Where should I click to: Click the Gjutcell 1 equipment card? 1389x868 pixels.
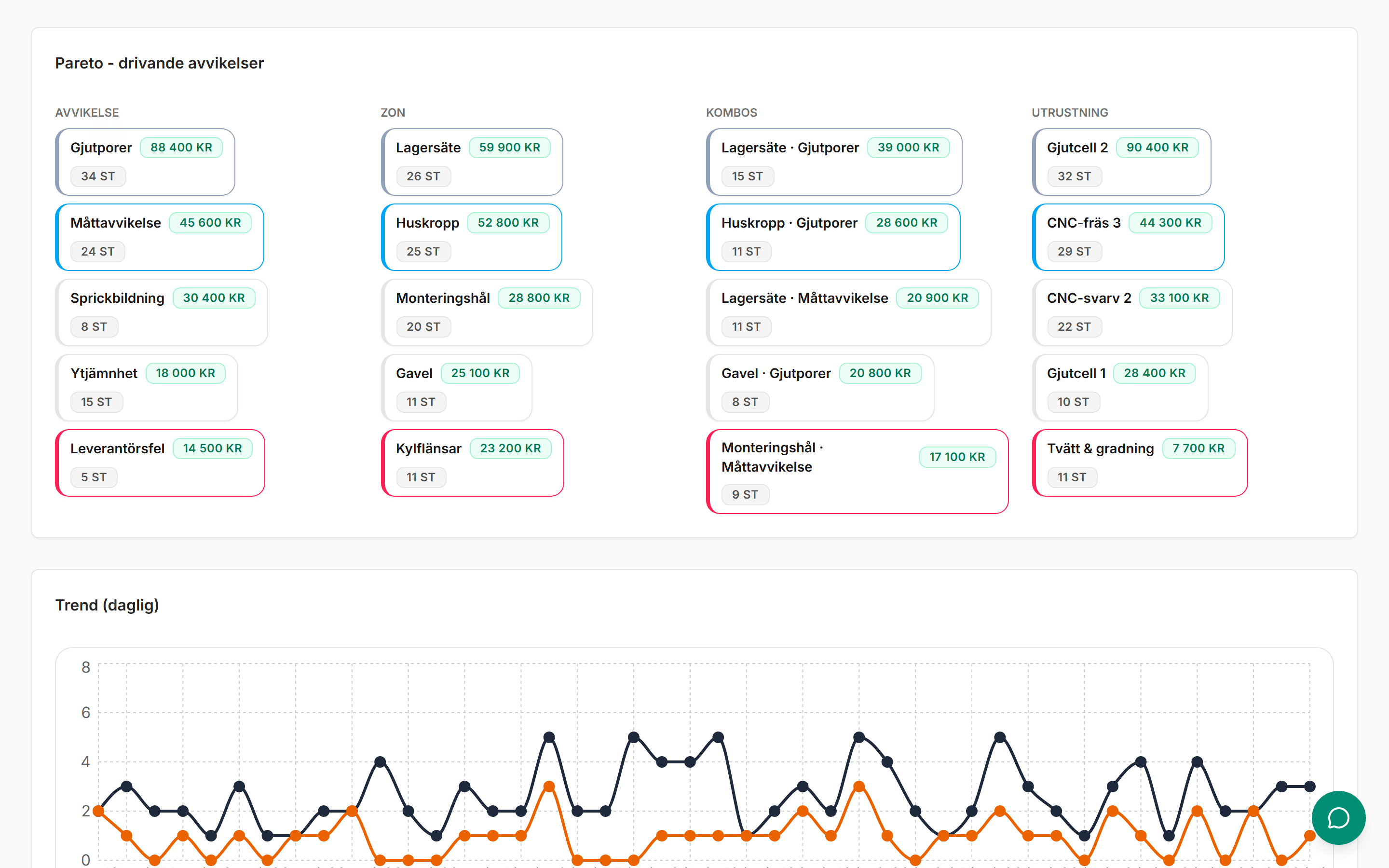(x=1120, y=388)
